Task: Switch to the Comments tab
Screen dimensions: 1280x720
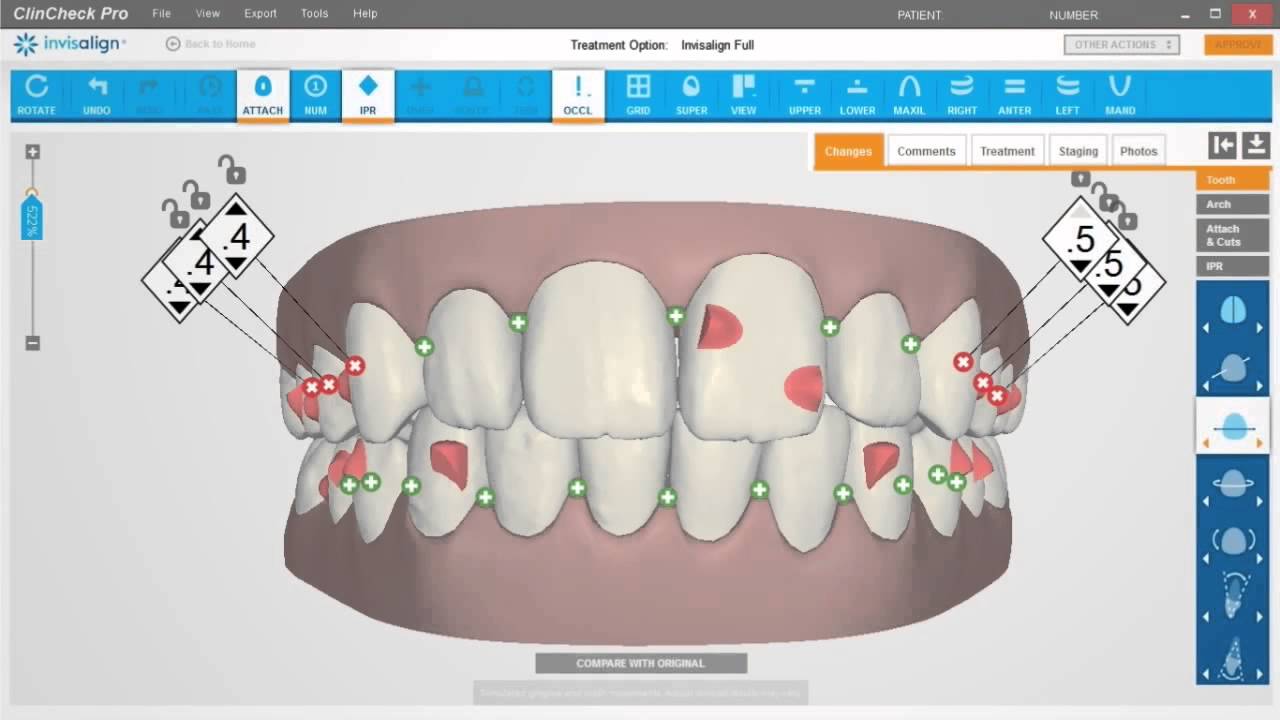Action: coord(926,151)
